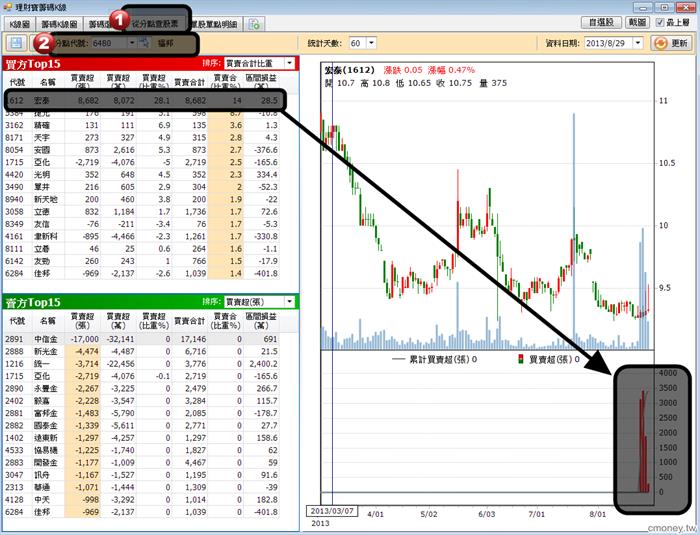The image size is (700, 535).
Task: Click the 宏泰(1612) chart title
Action: tap(350, 70)
